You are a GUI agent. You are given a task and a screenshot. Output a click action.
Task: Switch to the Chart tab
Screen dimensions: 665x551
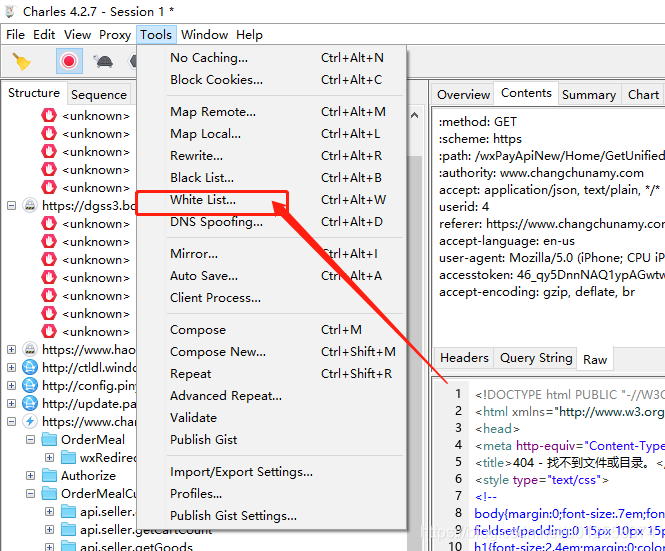(x=643, y=95)
